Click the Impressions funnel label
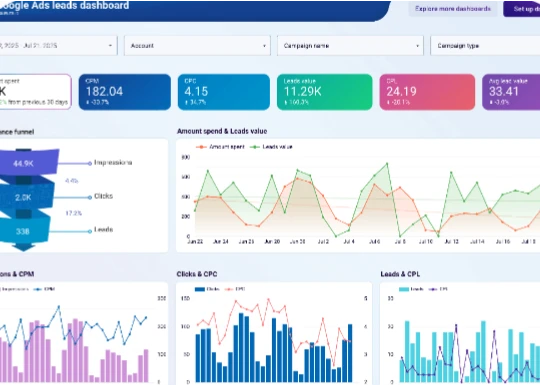 (x=113, y=163)
